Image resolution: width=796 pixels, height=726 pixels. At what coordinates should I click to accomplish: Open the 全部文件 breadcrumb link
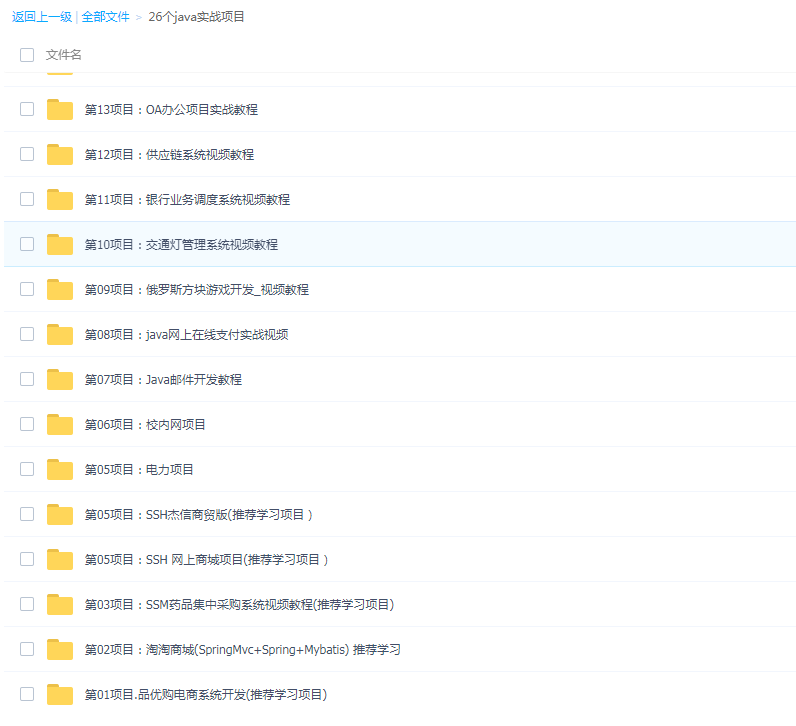point(106,17)
